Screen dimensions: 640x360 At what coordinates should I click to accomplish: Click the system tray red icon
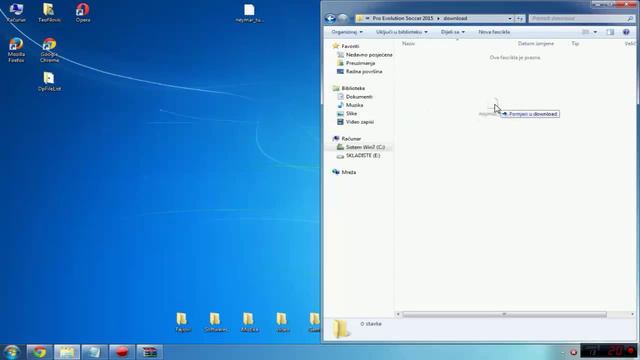click(x=573, y=352)
